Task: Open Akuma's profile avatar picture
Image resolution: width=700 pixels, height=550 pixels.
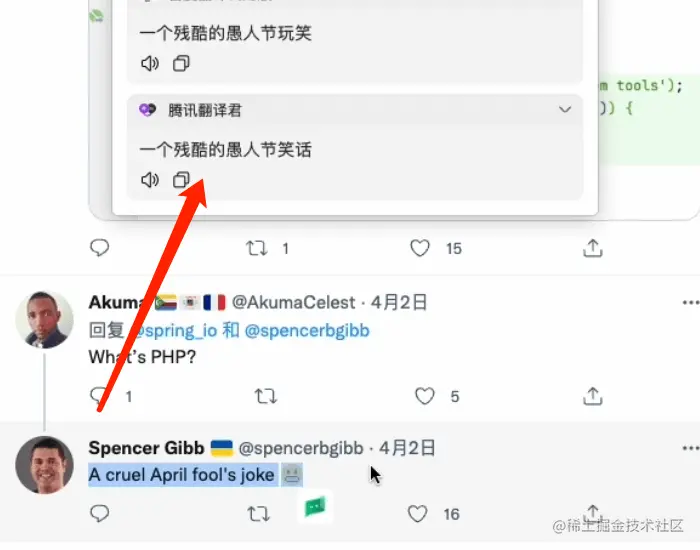Action: coord(45,320)
